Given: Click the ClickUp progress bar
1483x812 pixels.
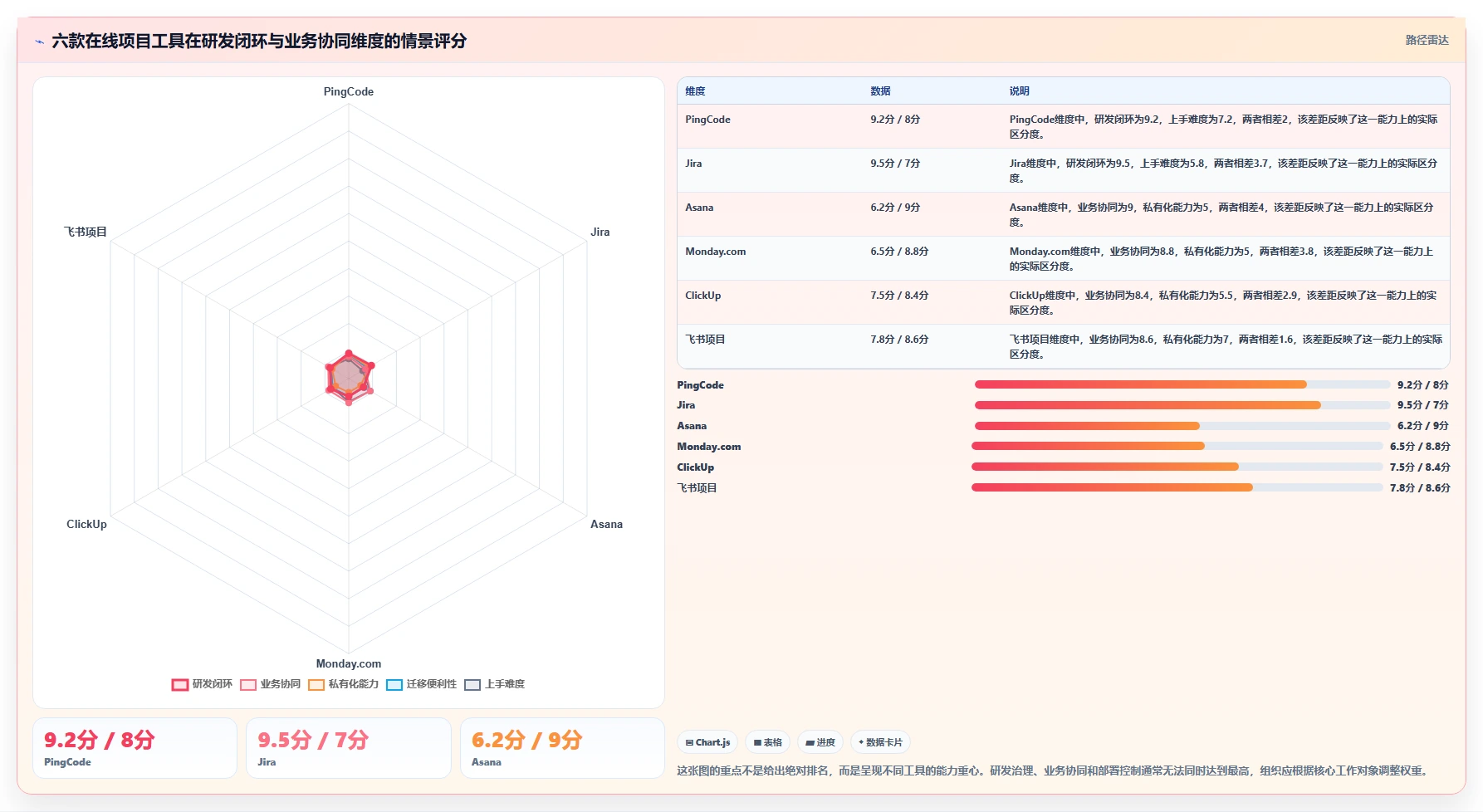Looking at the screenshot, I should (1177, 467).
